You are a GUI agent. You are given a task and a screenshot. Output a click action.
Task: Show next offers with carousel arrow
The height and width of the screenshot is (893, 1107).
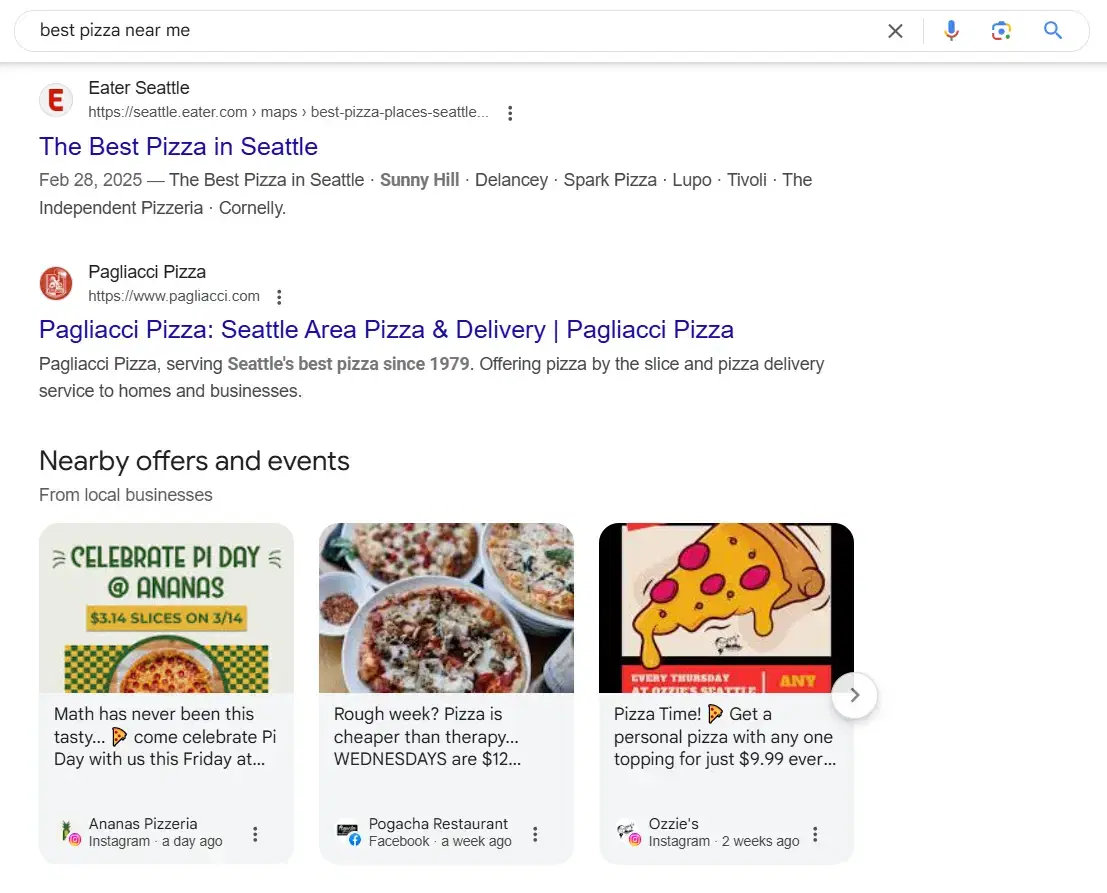click(854, 695)
